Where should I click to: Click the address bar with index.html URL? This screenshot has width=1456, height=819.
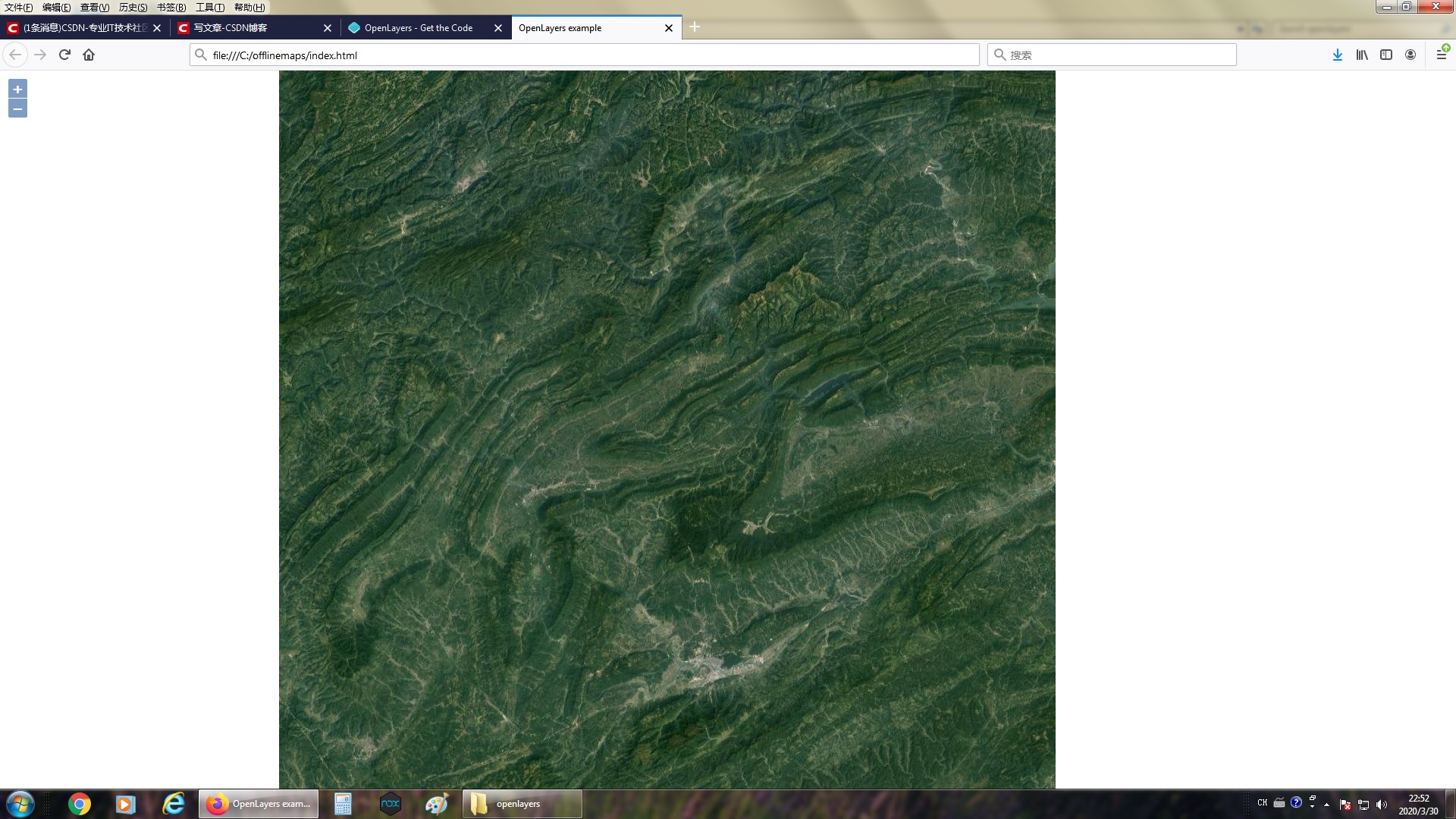click(x=584, y=55)
